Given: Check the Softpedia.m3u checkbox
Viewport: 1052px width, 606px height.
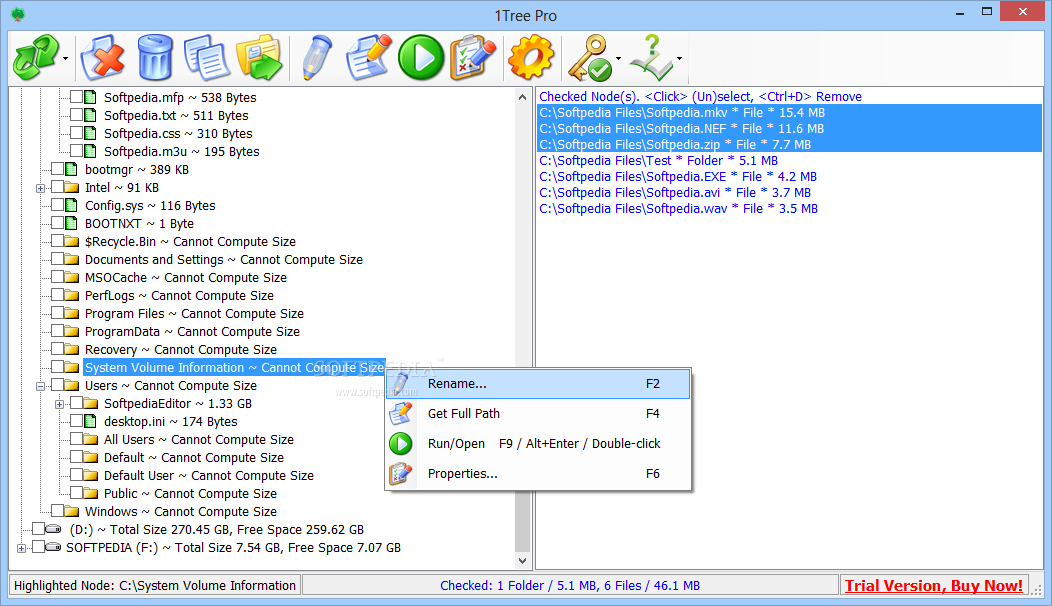Looking at the screenshot, I should 76,152.
